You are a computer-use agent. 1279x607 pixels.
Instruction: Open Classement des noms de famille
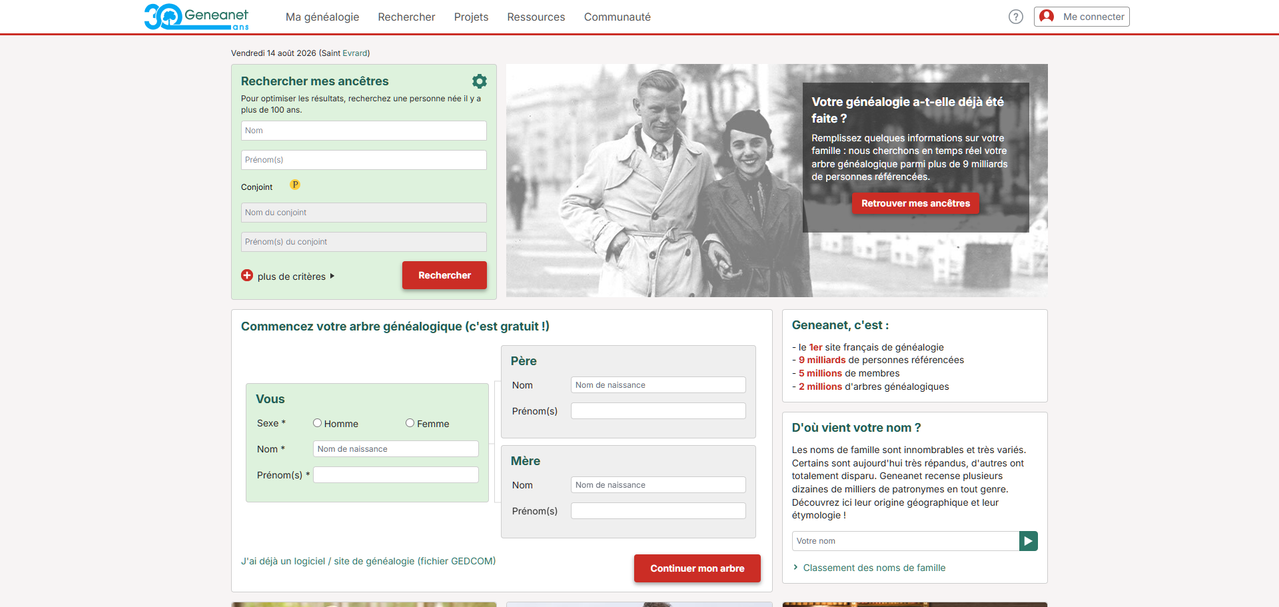tap(874, 568)
